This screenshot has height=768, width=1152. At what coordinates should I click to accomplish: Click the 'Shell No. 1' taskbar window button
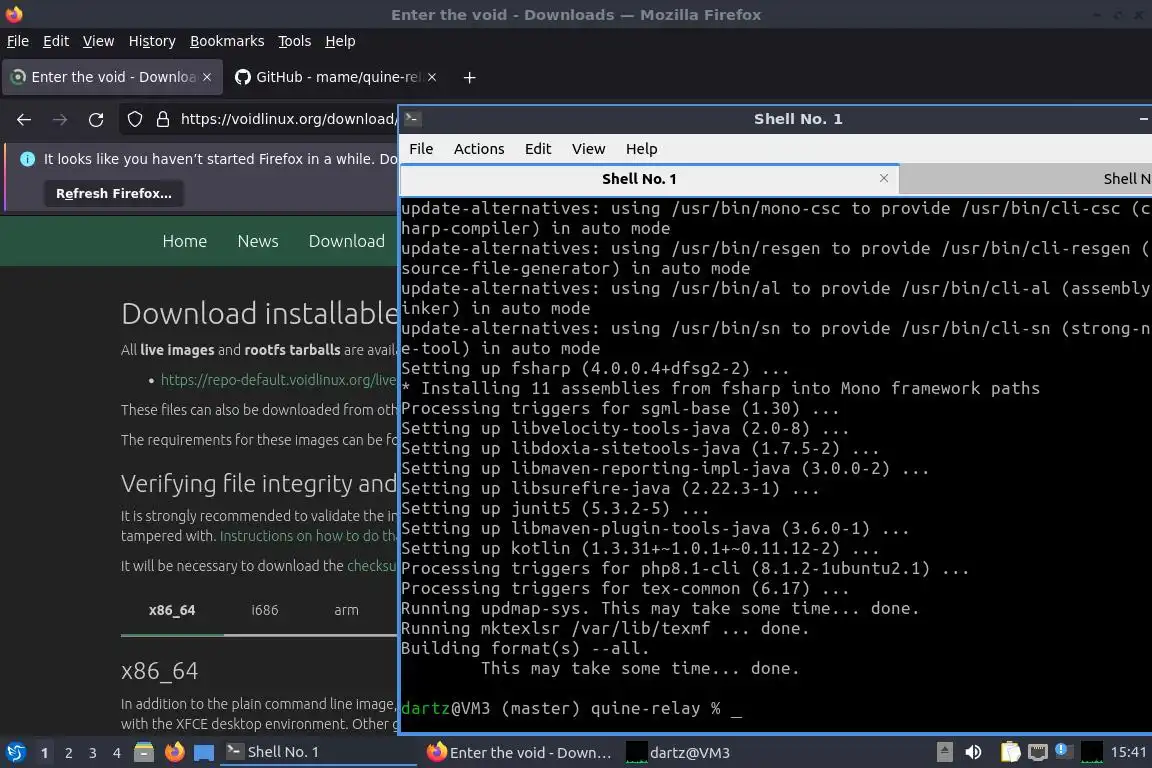click(x=319, y=752)
